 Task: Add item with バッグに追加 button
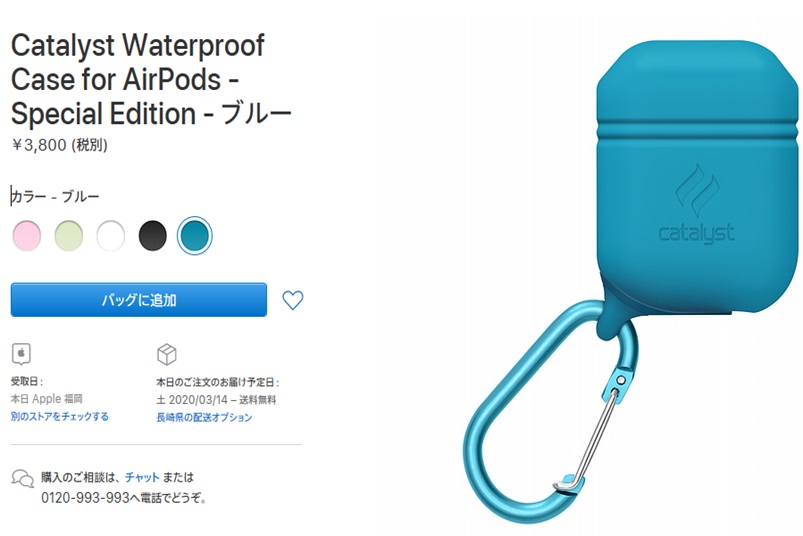pyautogui.click(x=139, y=300)
